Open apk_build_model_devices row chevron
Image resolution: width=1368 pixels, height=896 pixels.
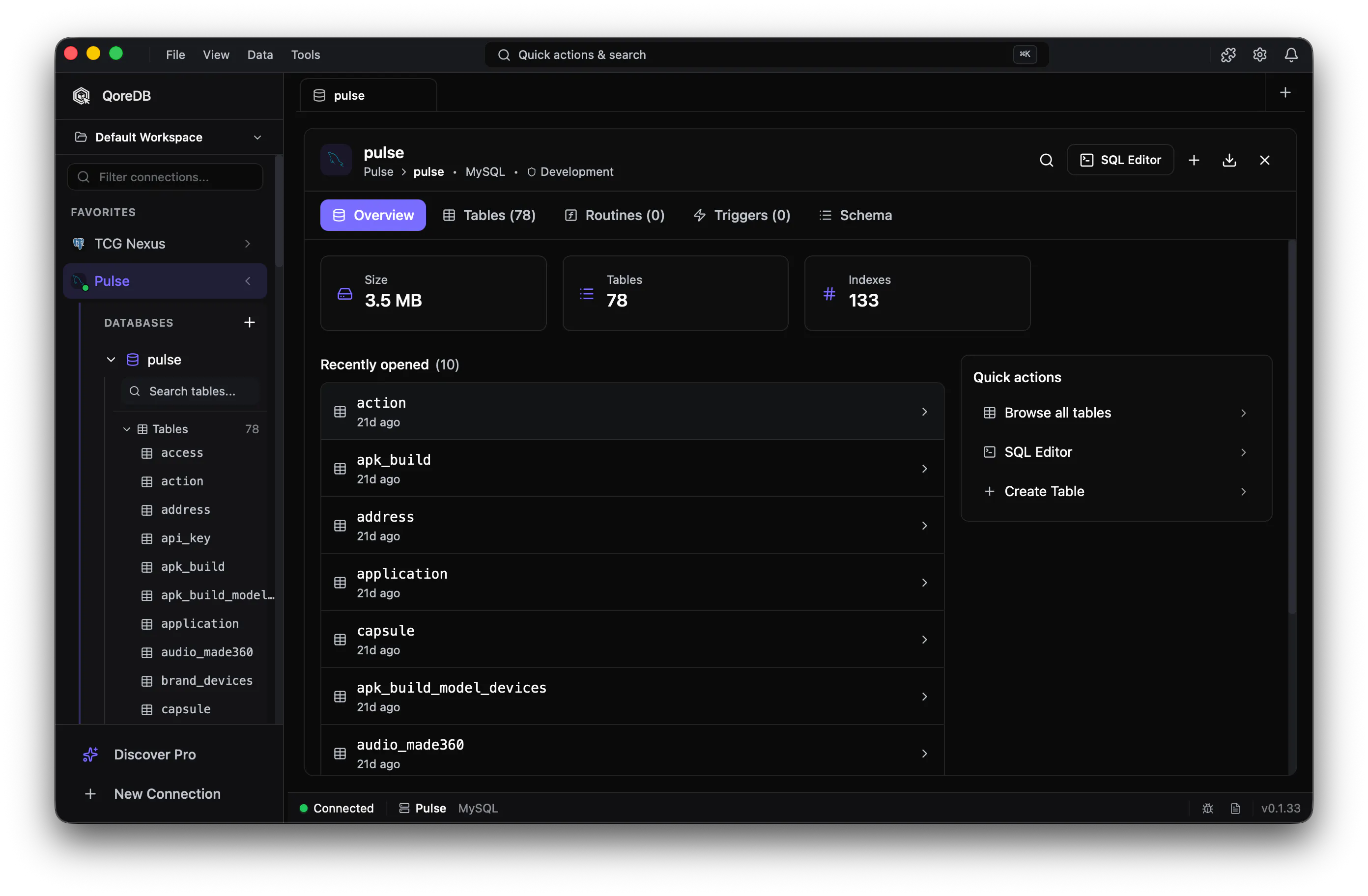[924, 697]
